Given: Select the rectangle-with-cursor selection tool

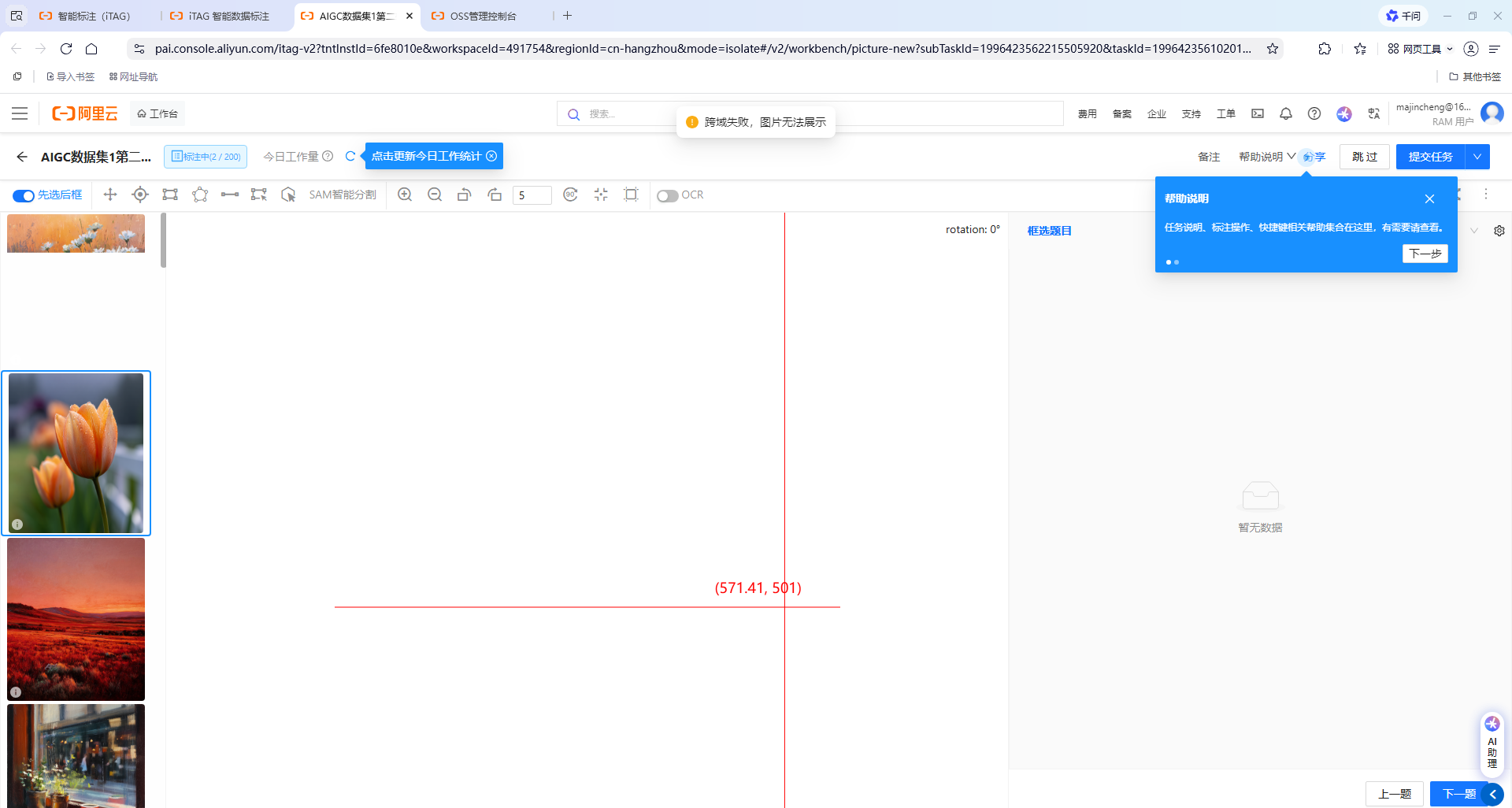Looking at the screenshot, I should click(259, 195).
